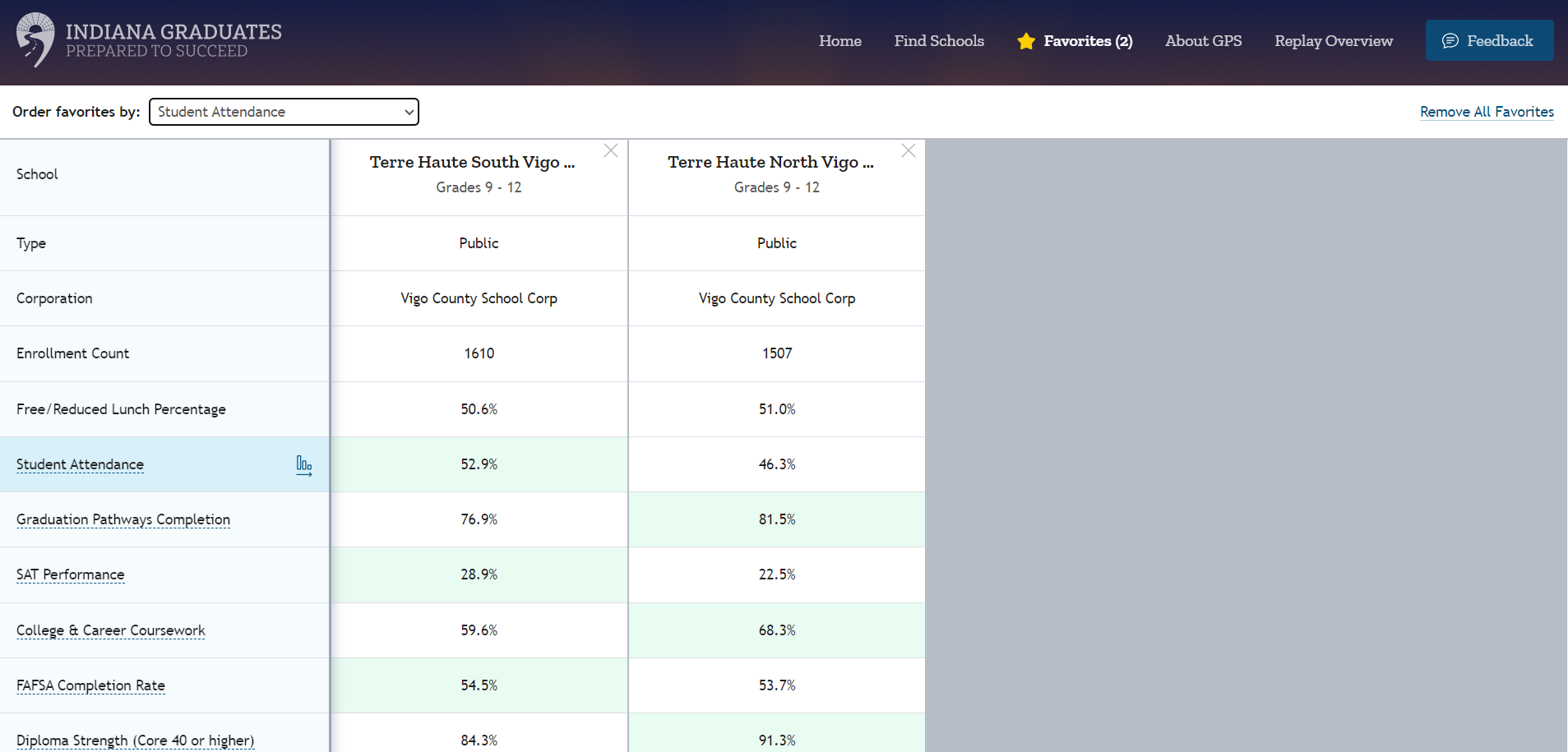Remove Terre Haute North Vigo from comparison
Viewport: 1568px width, 752px height.
click(908, 150)
